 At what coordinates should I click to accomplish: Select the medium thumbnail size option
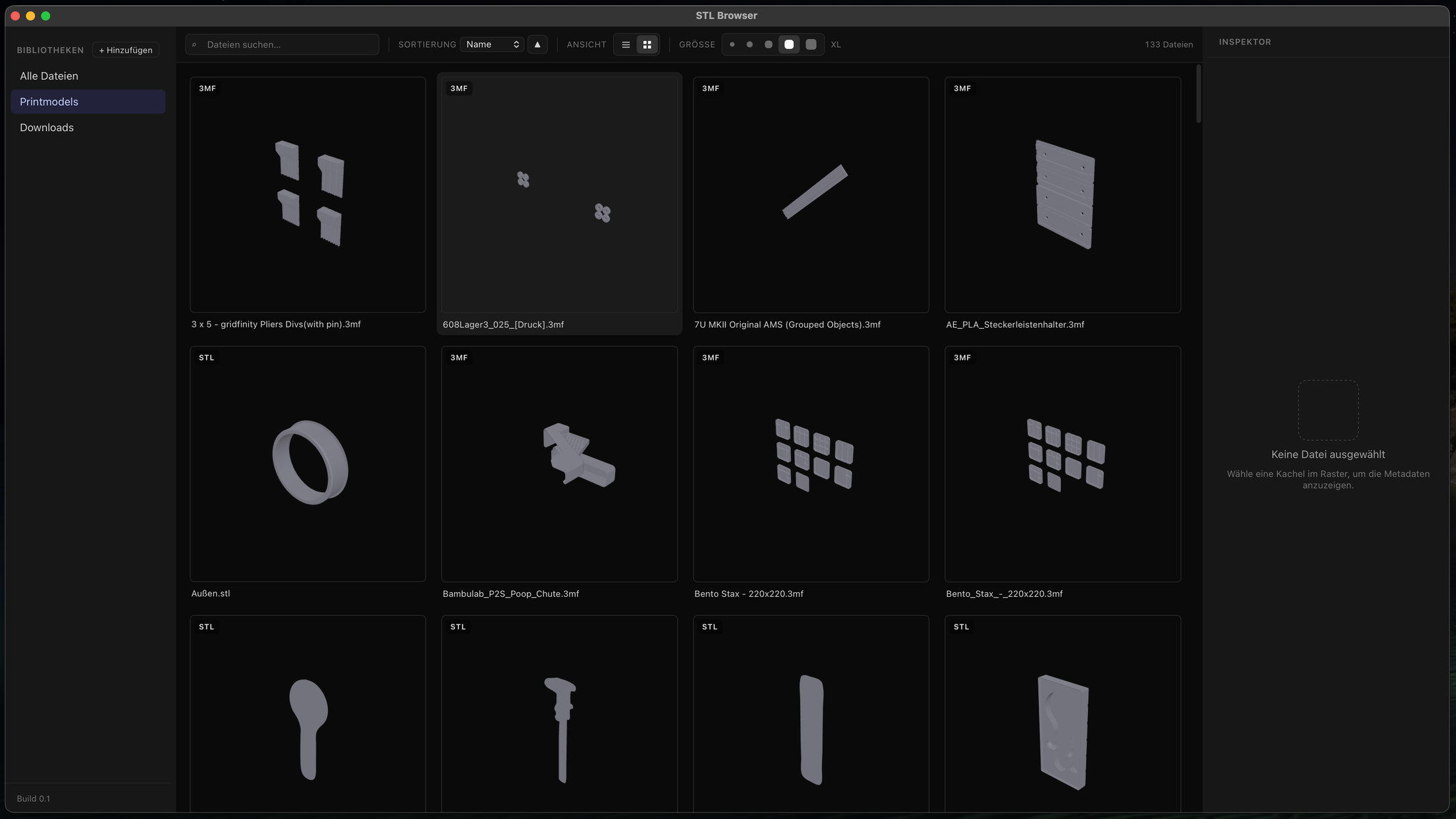point(768,45)
